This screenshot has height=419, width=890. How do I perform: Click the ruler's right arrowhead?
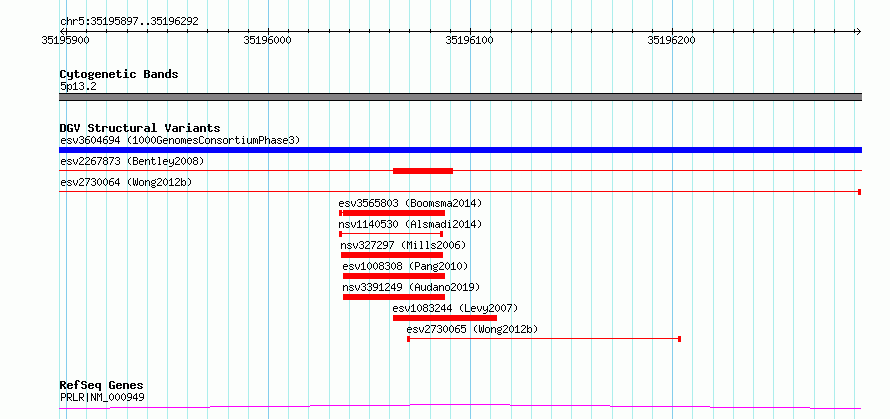(858, 31)
